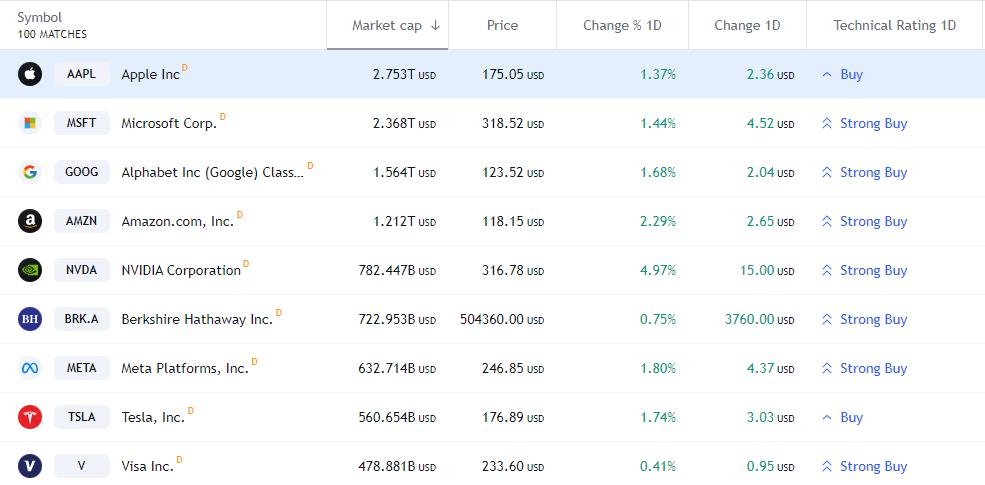Screen dimensions: 985x485
Task: Open the GOOG ticker symbol
Action: [x=82, y=172]
